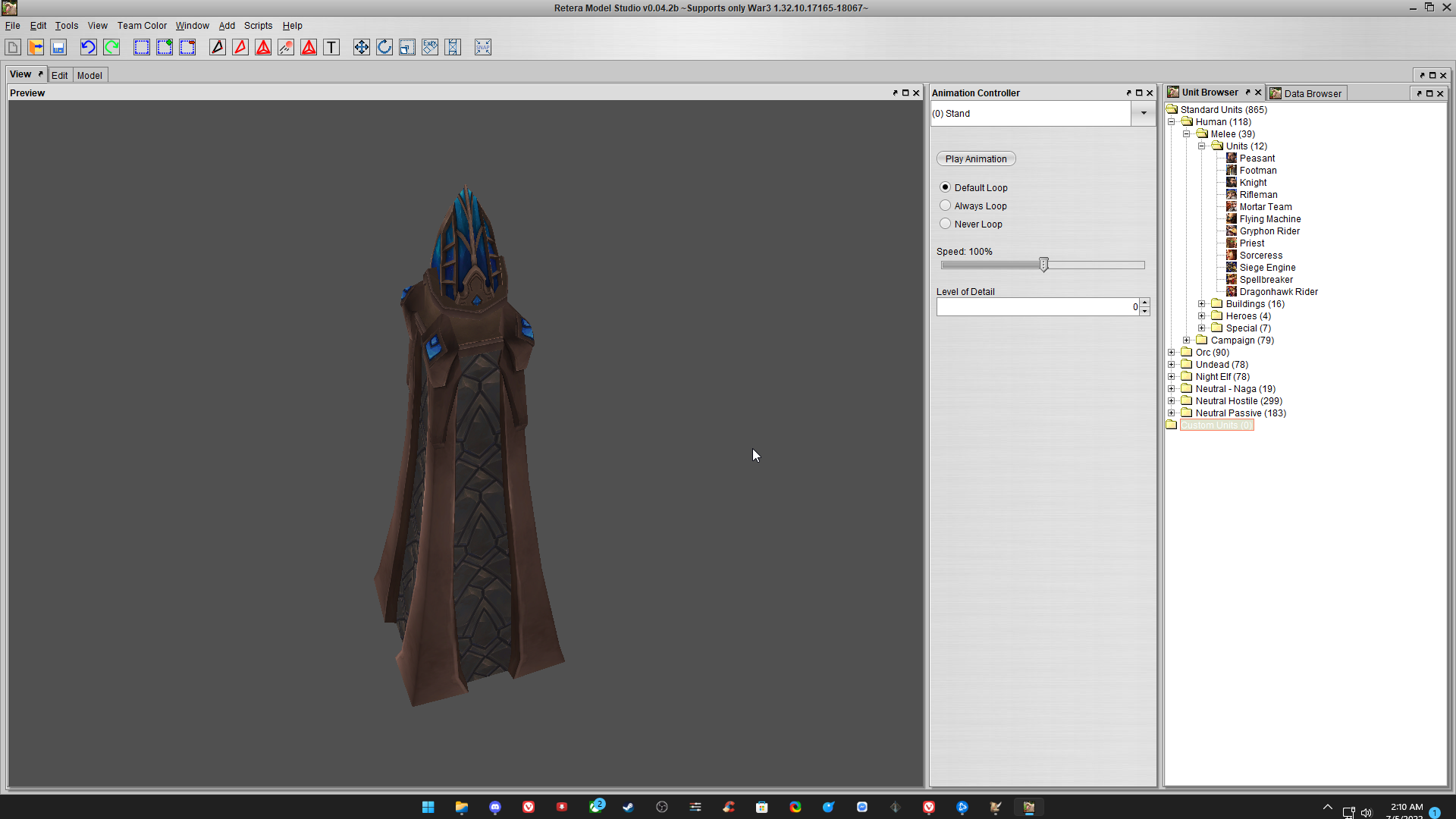Image resolution: width=1456 pixels, height=819 pixels.
Task: Activate the Rotate tool
Action: [384, 47]
